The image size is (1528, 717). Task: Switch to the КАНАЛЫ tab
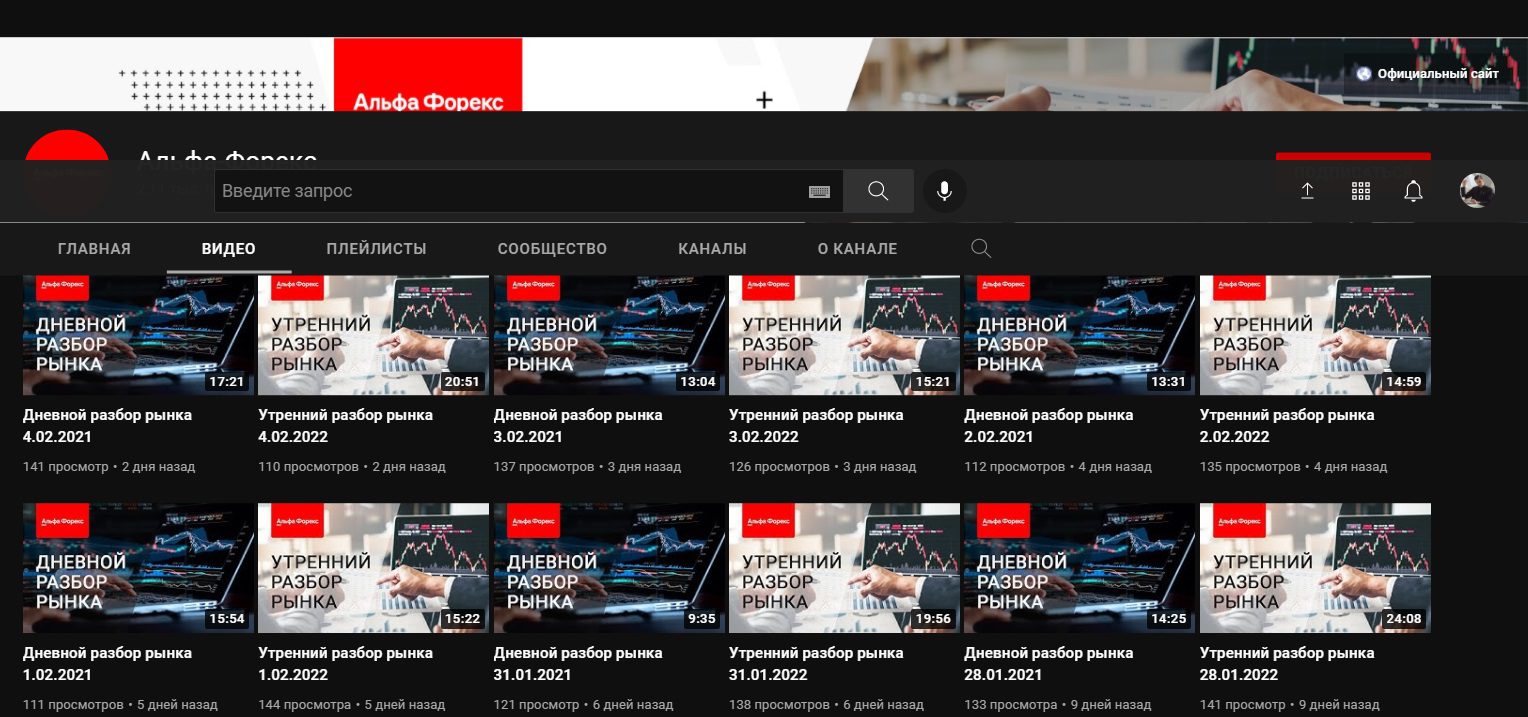pyautogui.click(x=712, y=249)
